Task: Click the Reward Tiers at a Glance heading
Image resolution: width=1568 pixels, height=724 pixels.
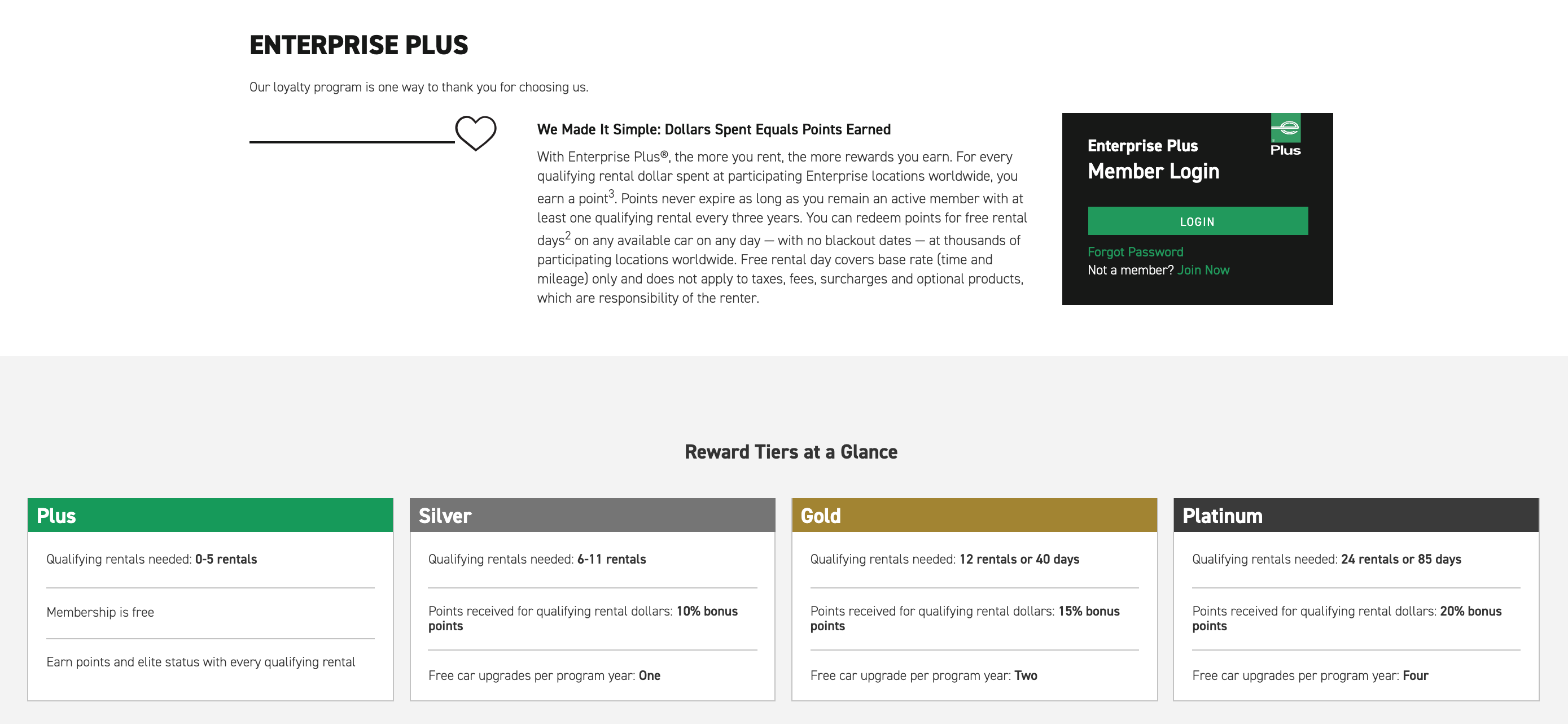Action: [791, 452]
